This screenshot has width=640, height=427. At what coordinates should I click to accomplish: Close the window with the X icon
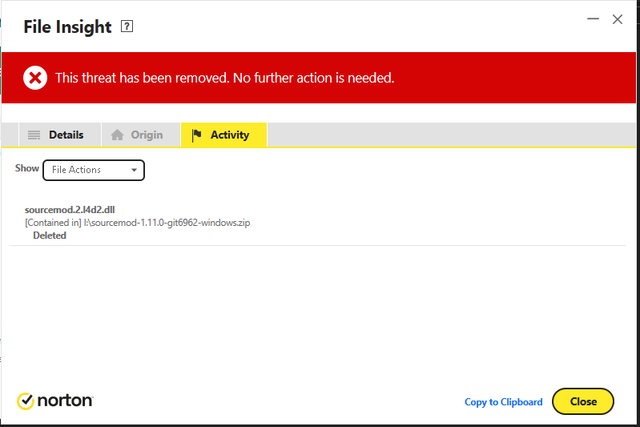click(x=617, y=19)
